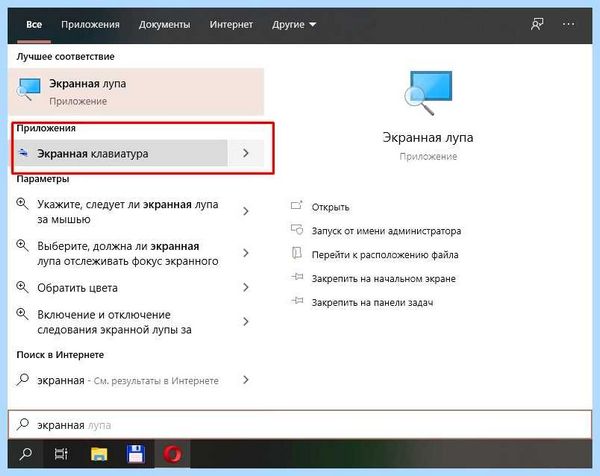
Task: Open the Приложения filter tab
Action: (x=90, y=24)
